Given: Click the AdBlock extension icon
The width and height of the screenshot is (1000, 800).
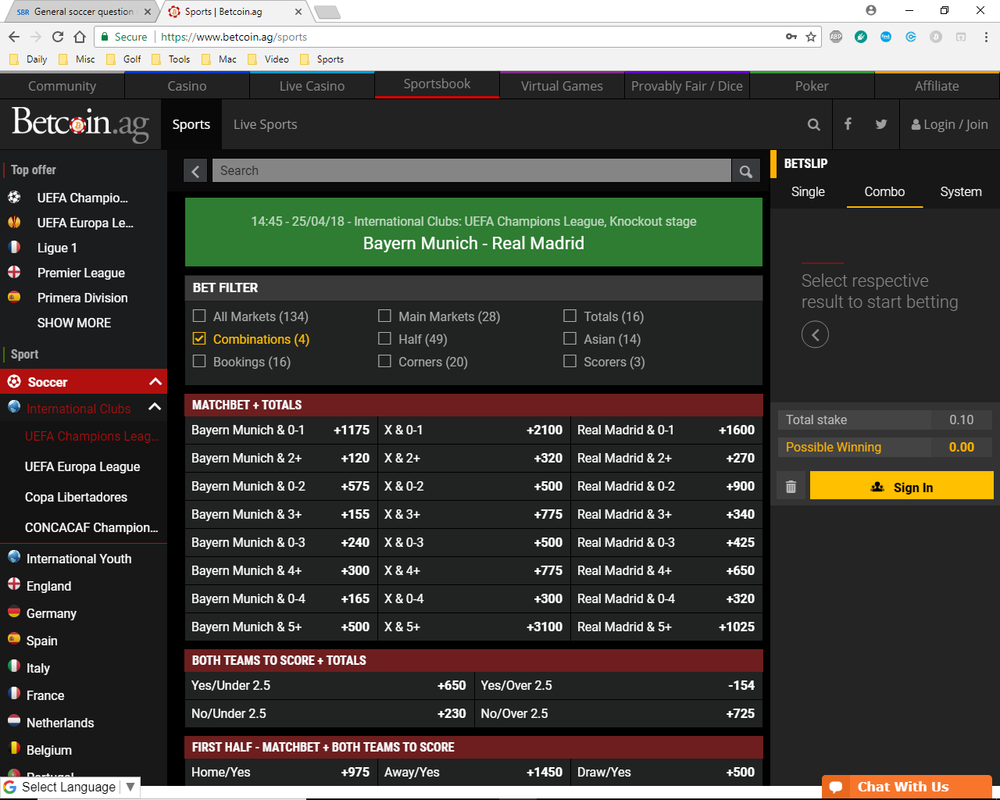Looking at the screenshot, I should tap(835, 37).
